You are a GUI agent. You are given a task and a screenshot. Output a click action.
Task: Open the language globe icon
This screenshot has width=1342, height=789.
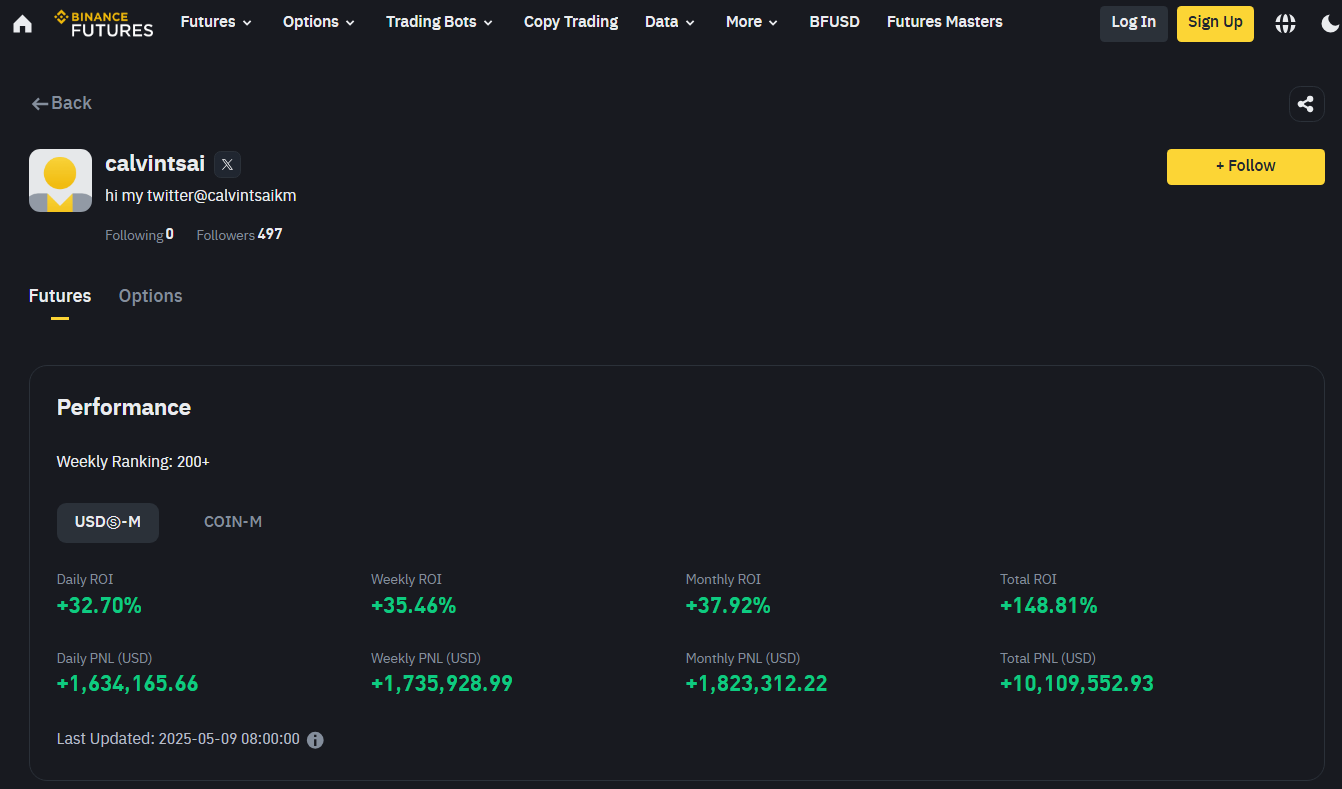(1285, 23)
